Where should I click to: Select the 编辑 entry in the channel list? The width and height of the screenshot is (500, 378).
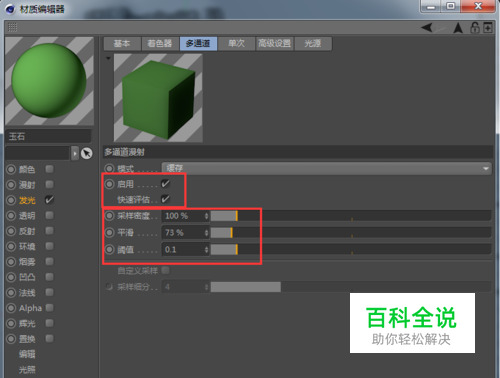click(27, 354)
